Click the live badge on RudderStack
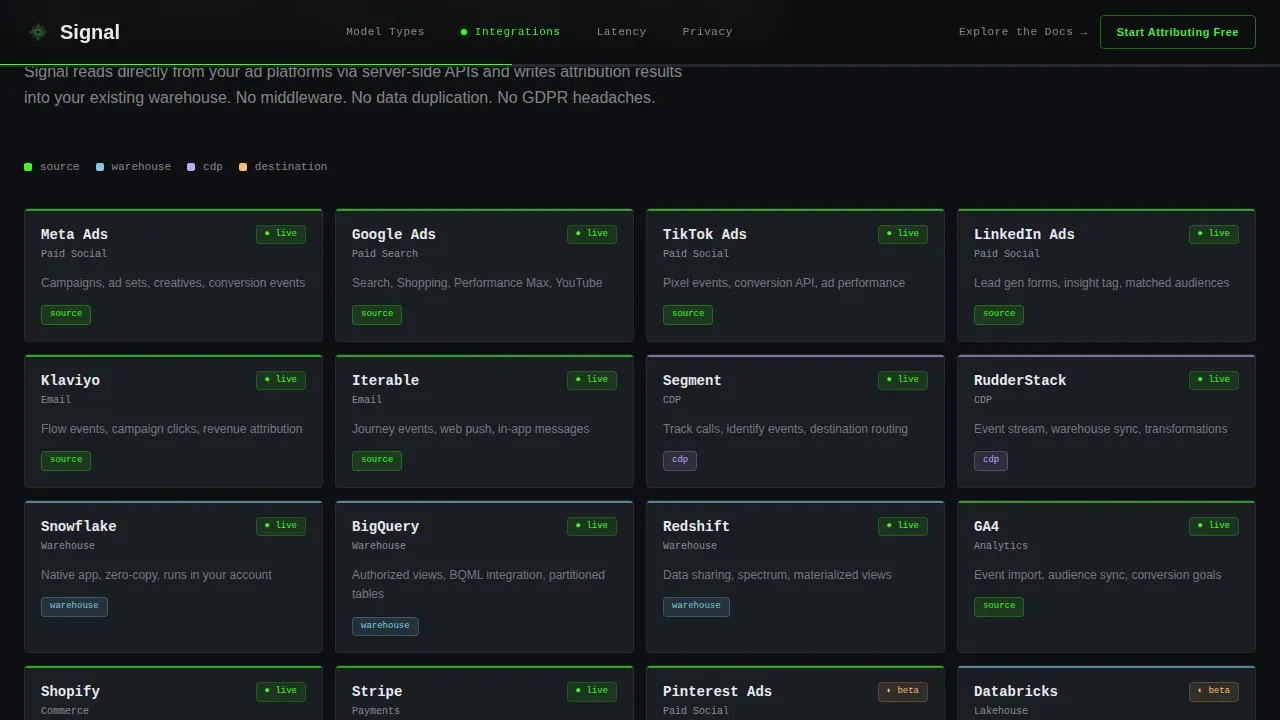The width and height of the screenshot is (1280, 720). pos(1214,380)
